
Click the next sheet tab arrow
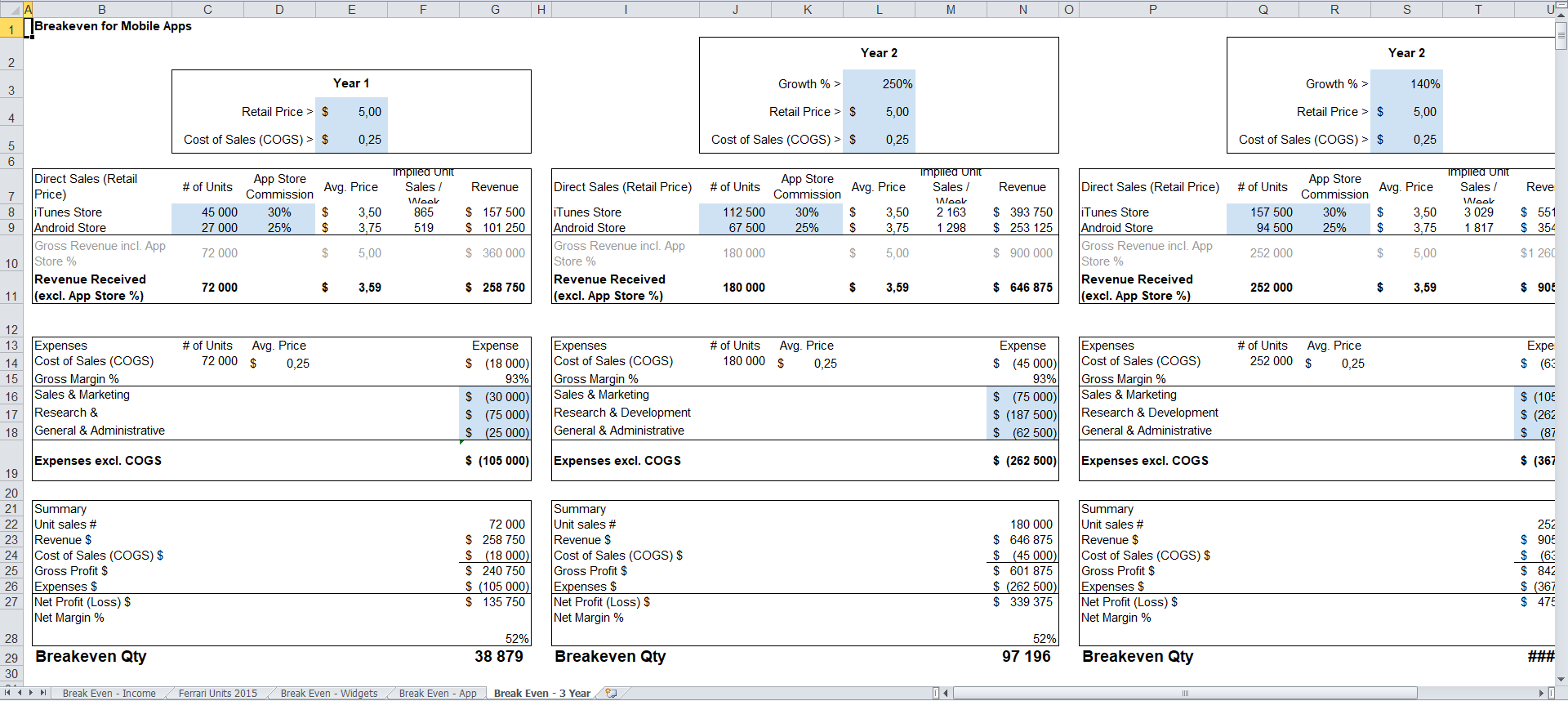click(31, 693)
